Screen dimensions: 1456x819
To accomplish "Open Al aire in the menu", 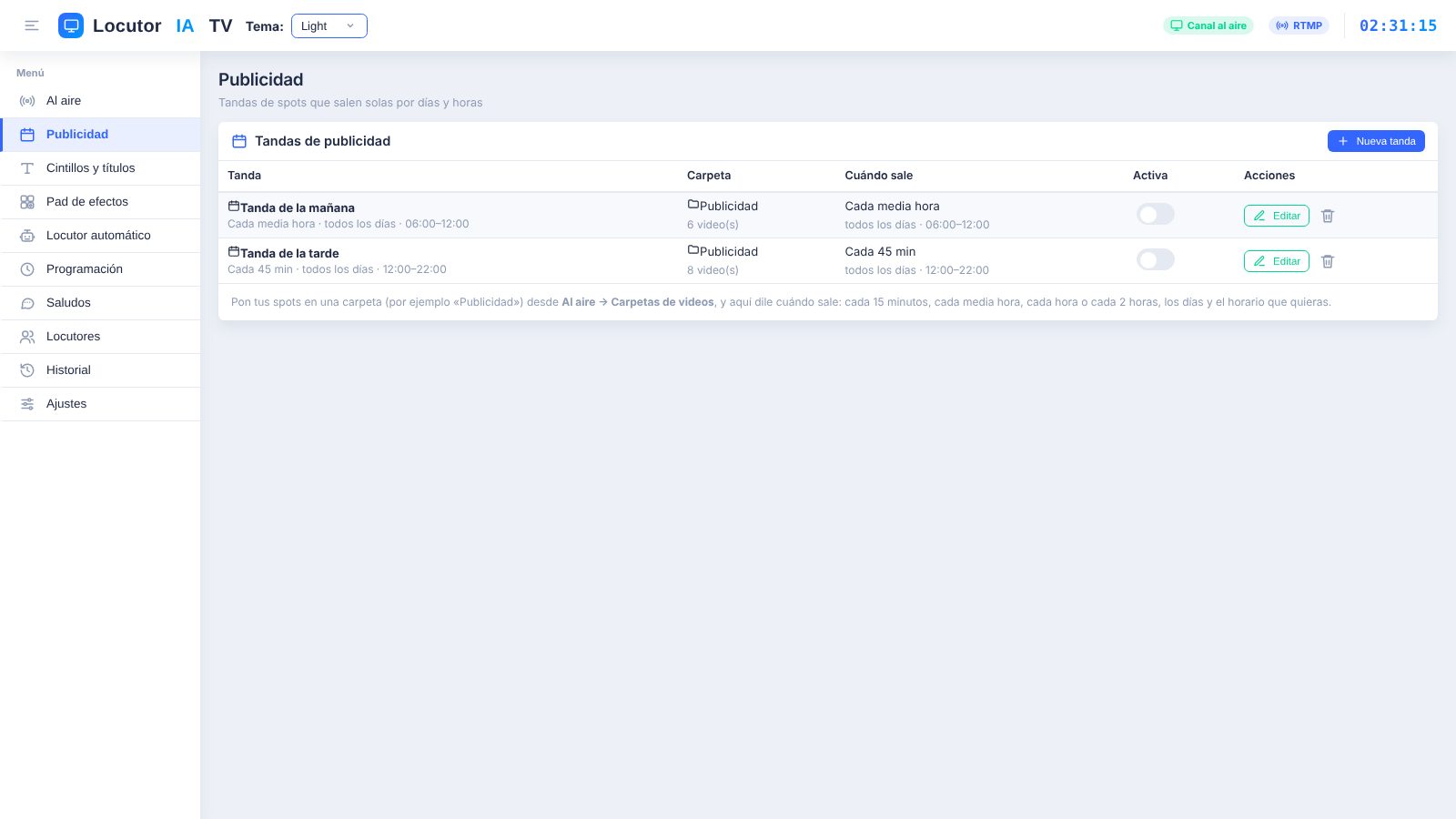I will coord(100,101).
